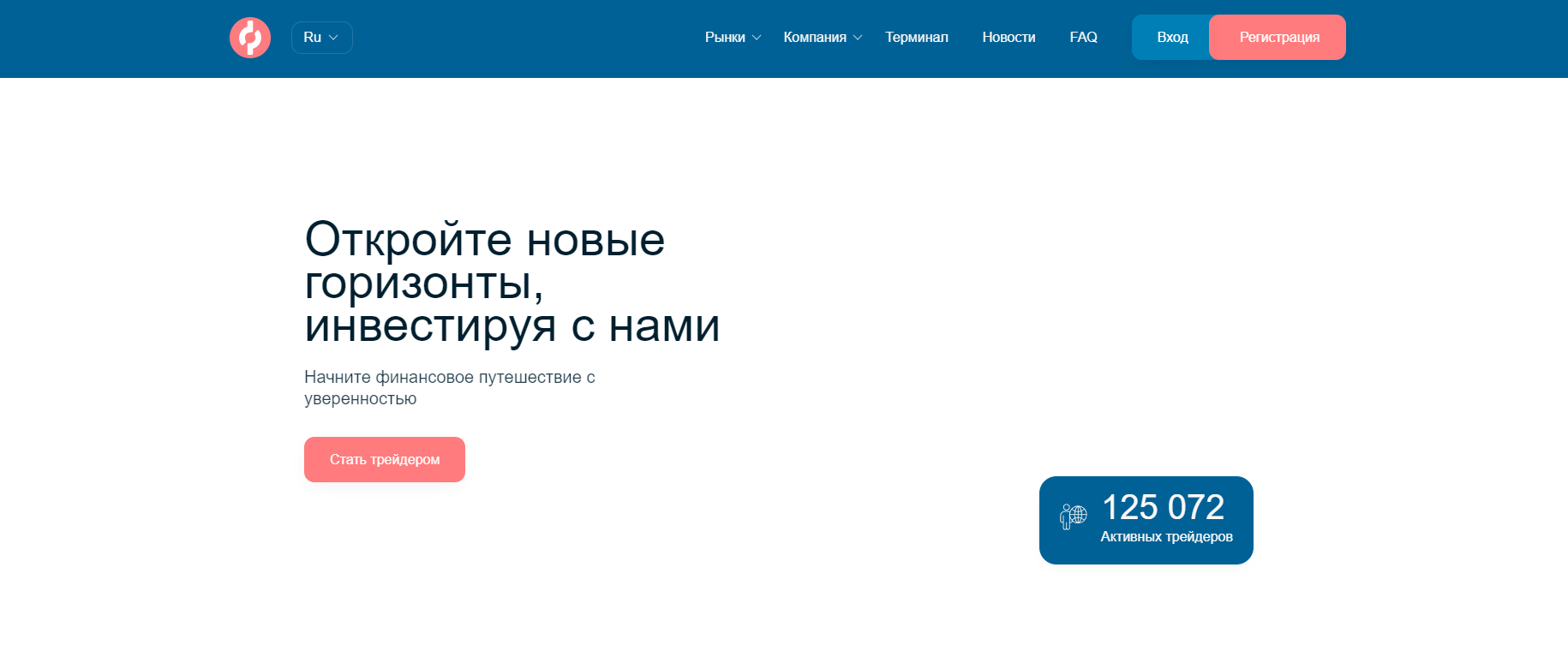Click the subtitle Начните финансовое путешествие
Screen dimensions: 1568x657
[x=449, y=378]
